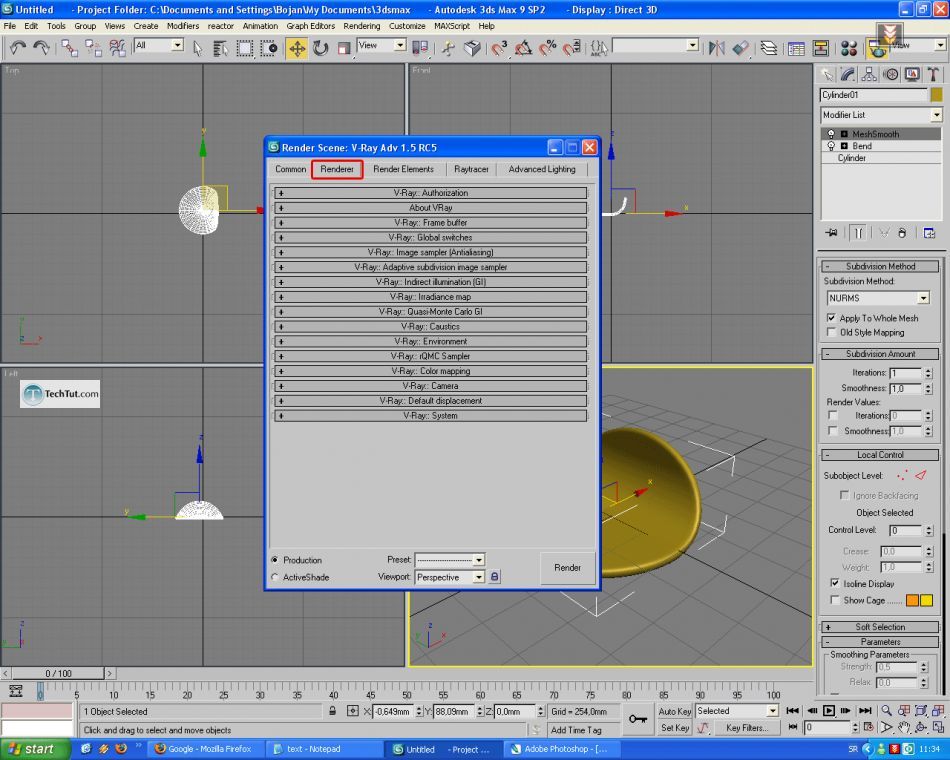This screenshot has width=950, height=760.
Task: Activate the Select and Rotate tool
Action: pyautogui.click(x=321, y=48)
